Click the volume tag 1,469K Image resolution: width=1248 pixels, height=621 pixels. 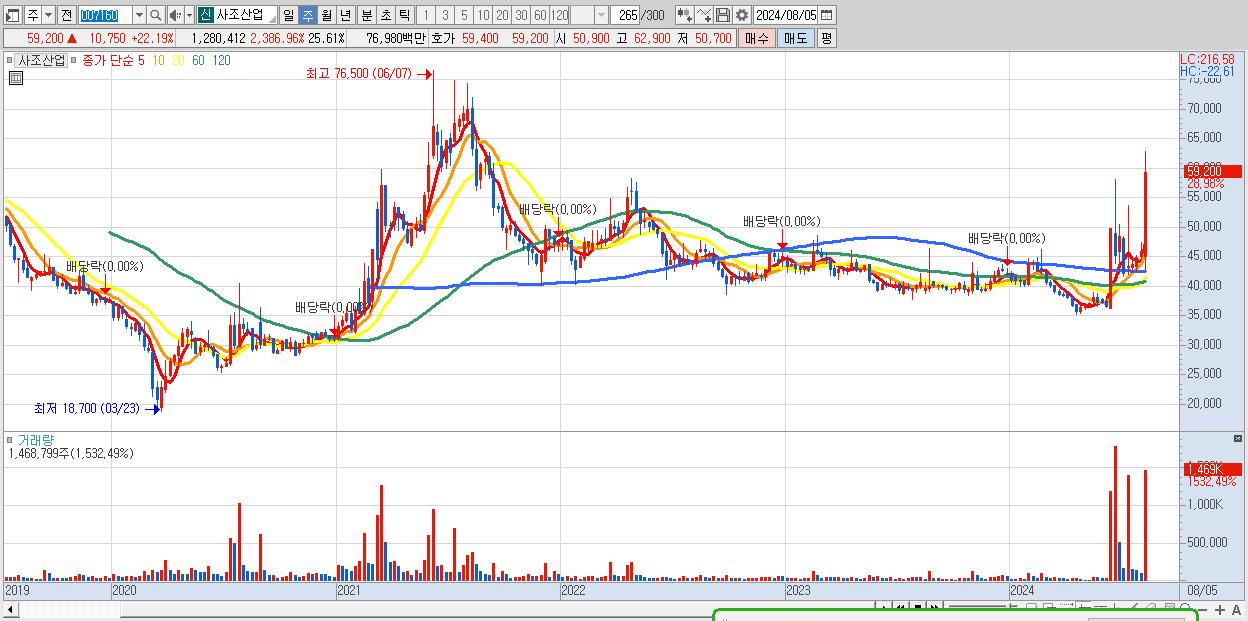click(x=1212, y=469)
